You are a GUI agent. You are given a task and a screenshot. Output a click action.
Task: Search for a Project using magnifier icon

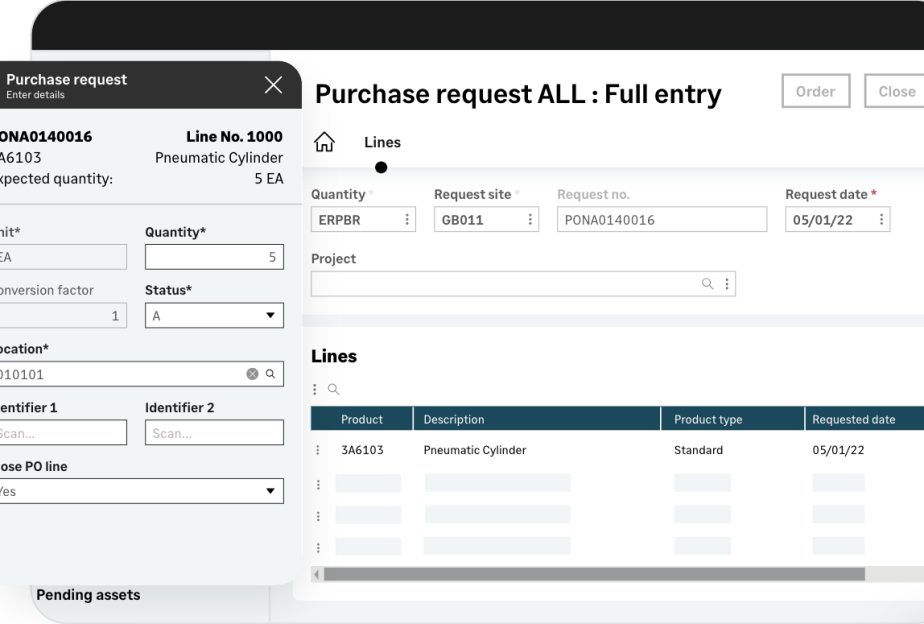point(707,284)
